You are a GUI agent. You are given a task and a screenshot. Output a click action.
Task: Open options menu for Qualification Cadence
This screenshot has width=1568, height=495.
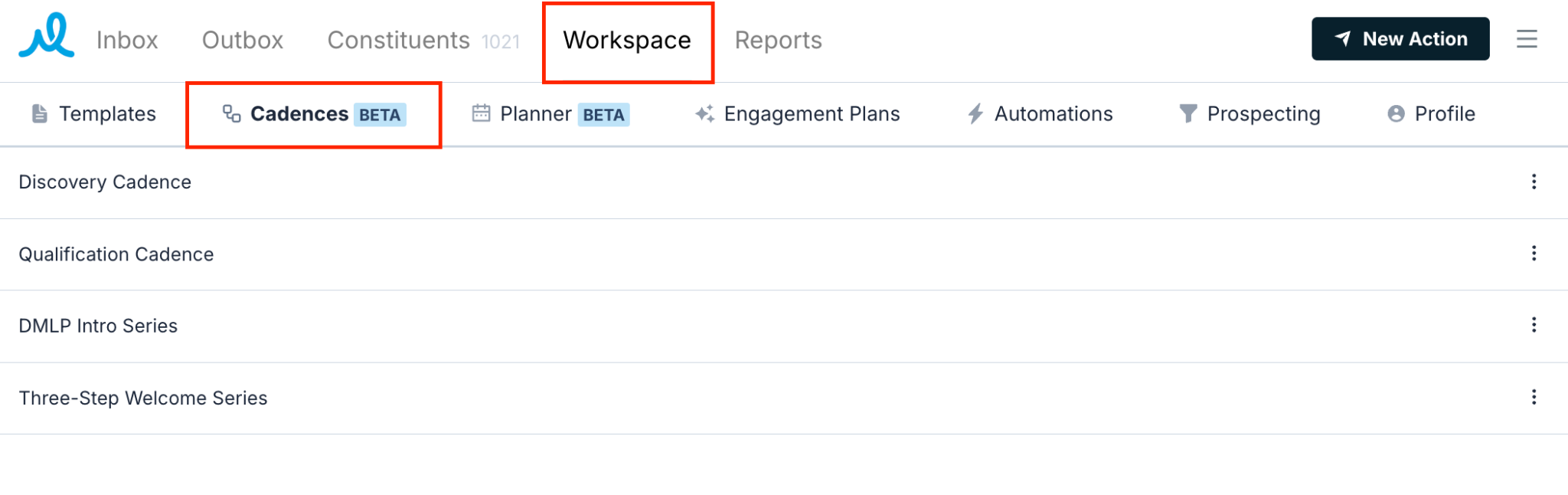coord(1534,254)
